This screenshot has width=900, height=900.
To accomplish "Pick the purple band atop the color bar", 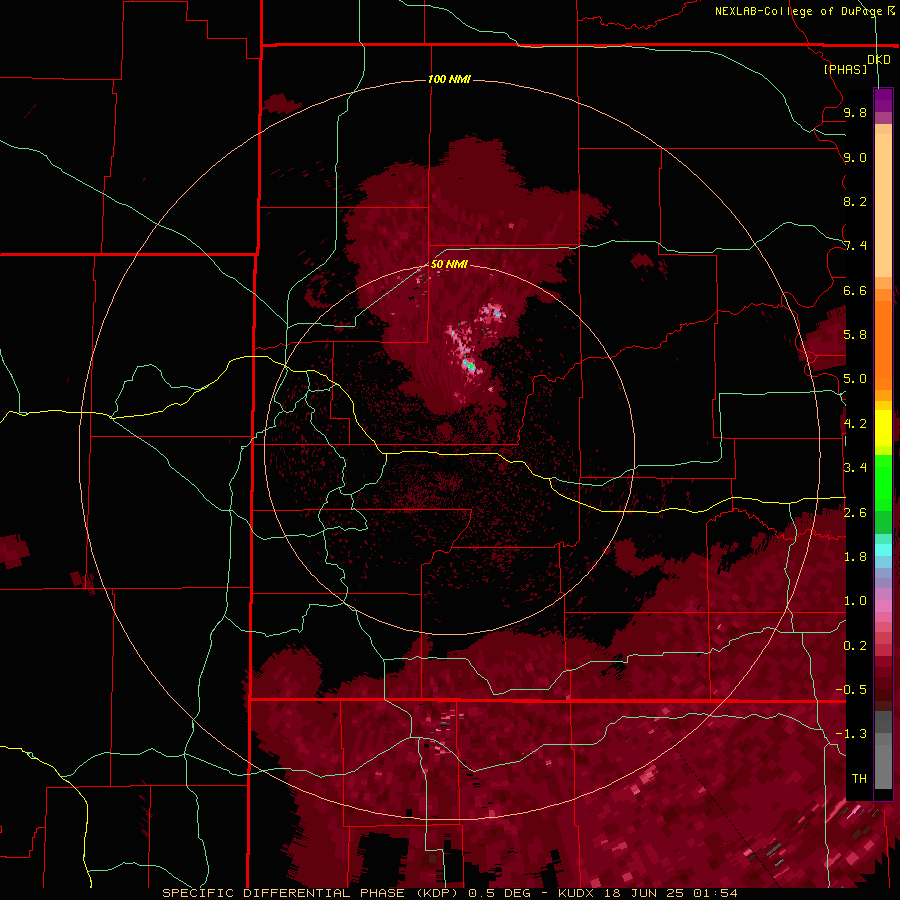I will tap(883, 100).
